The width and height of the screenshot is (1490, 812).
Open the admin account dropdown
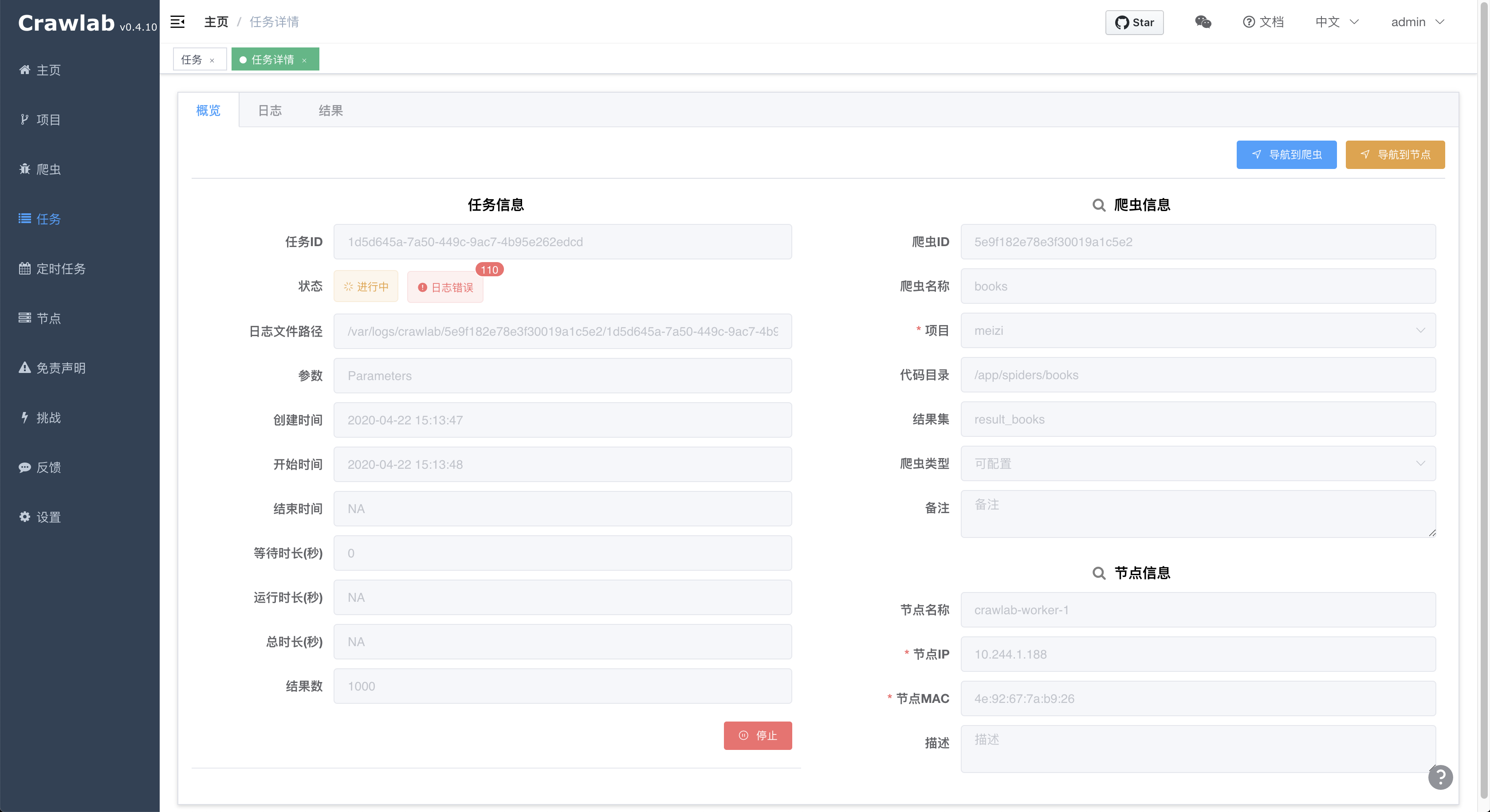[1418, 22]
